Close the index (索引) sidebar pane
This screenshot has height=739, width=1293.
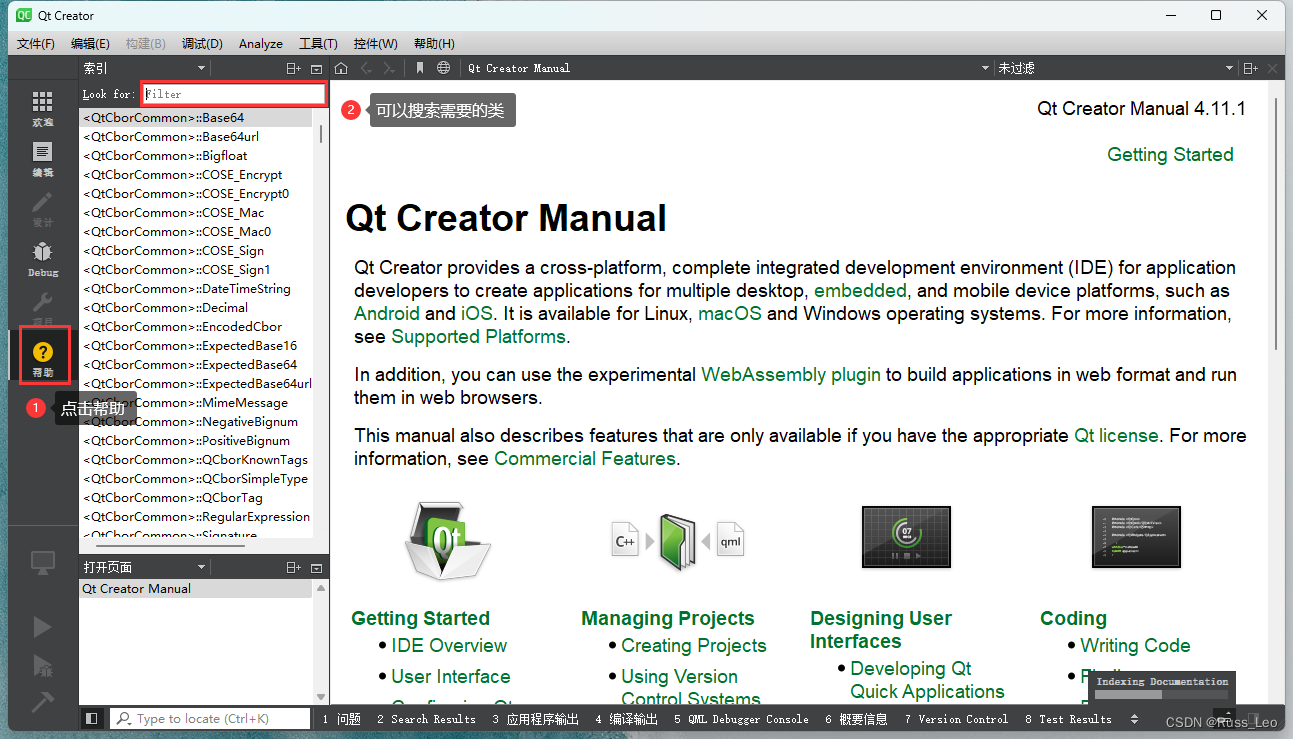point(317,68)
